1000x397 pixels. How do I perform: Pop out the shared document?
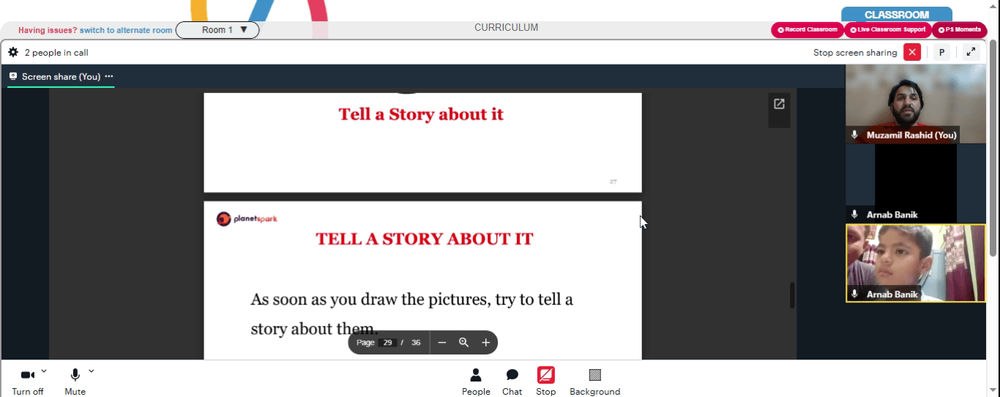click(779, 104)
